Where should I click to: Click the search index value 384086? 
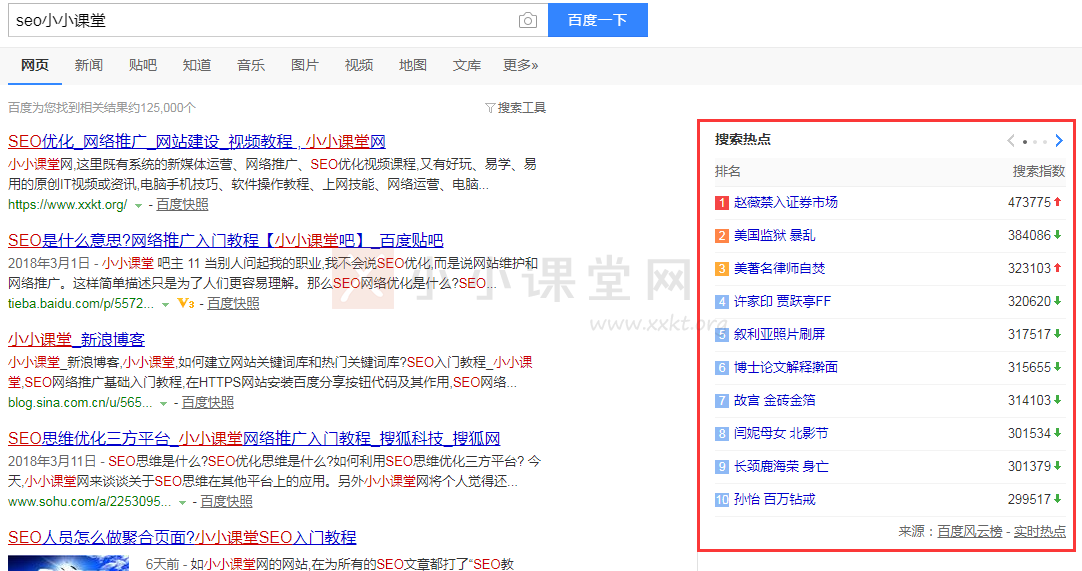click(x=1029, y=235)
